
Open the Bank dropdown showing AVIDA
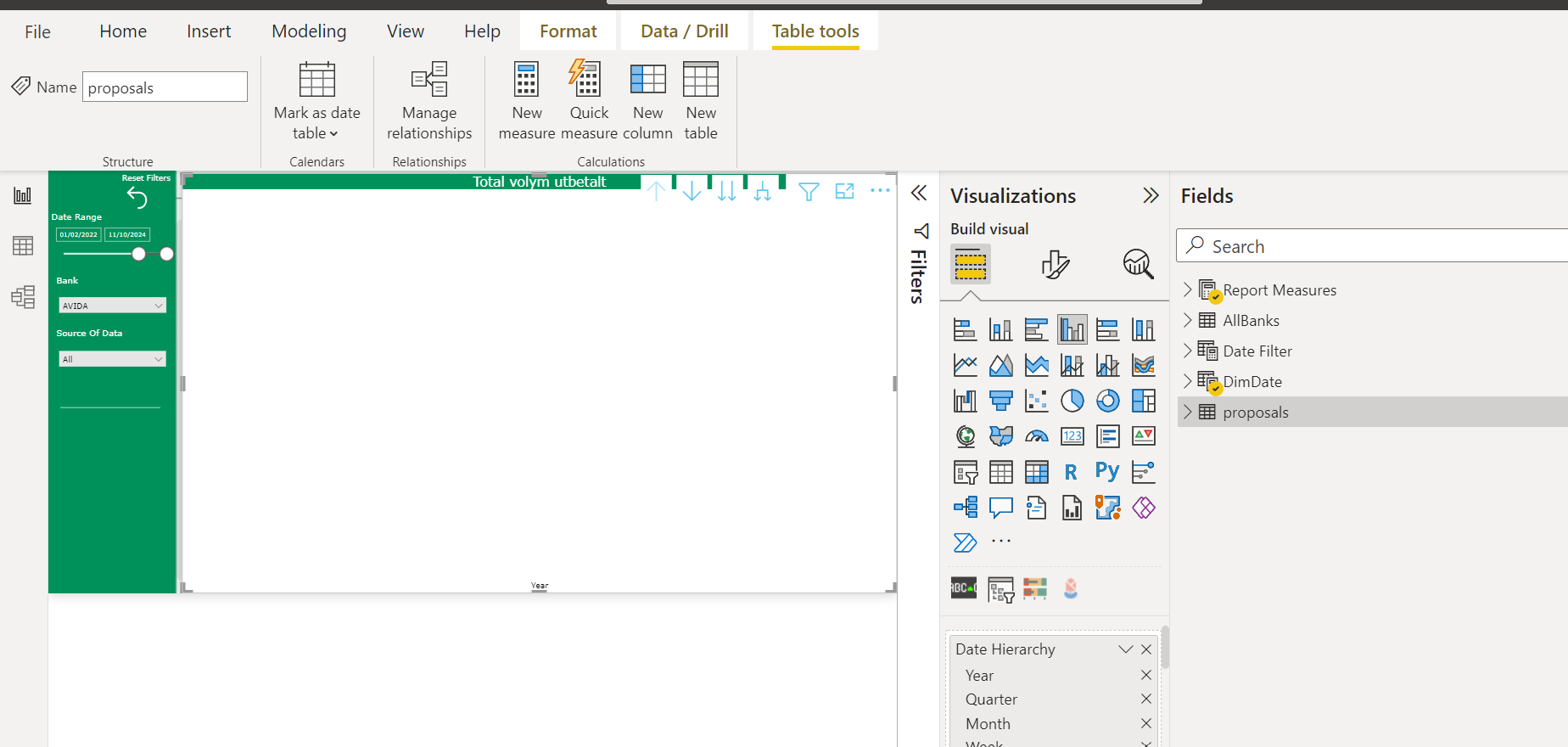click(112, 306)
